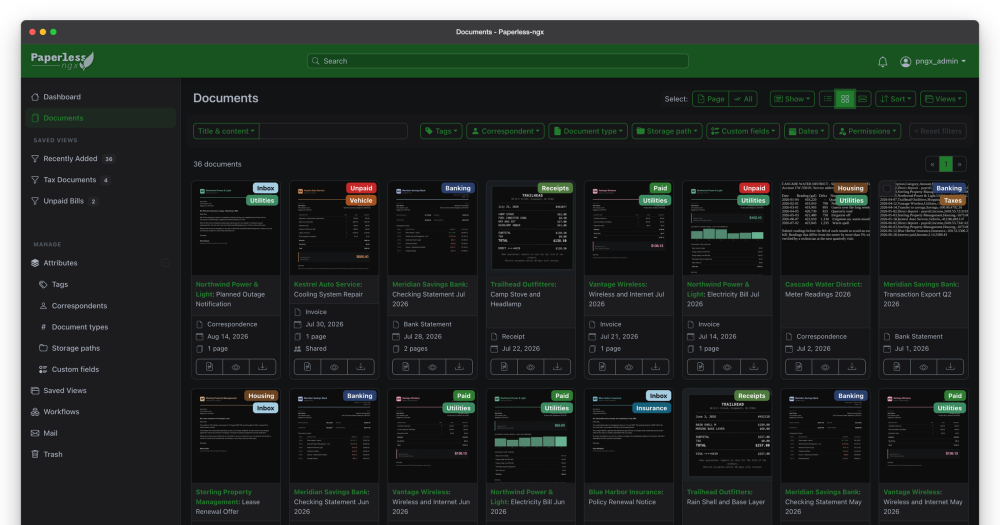Go to pagination page 1
The height and width of the screenshot is (525, 1000).
(946, 164)
